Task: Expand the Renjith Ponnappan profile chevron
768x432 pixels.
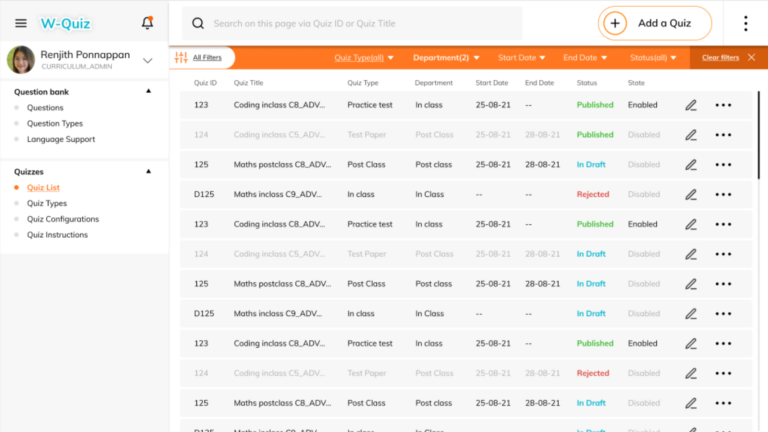Action: [147, 61]
